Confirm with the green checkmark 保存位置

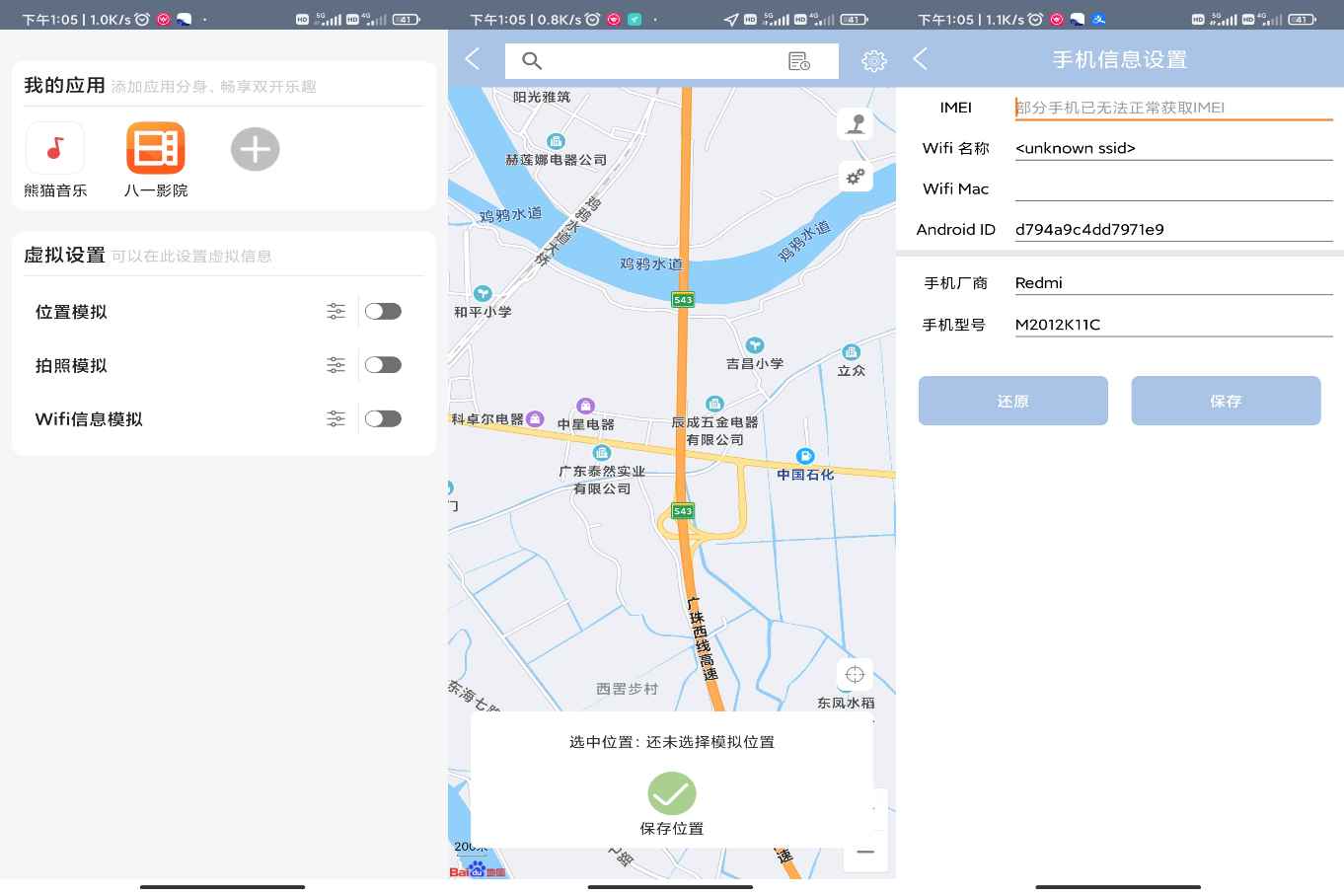672,794
